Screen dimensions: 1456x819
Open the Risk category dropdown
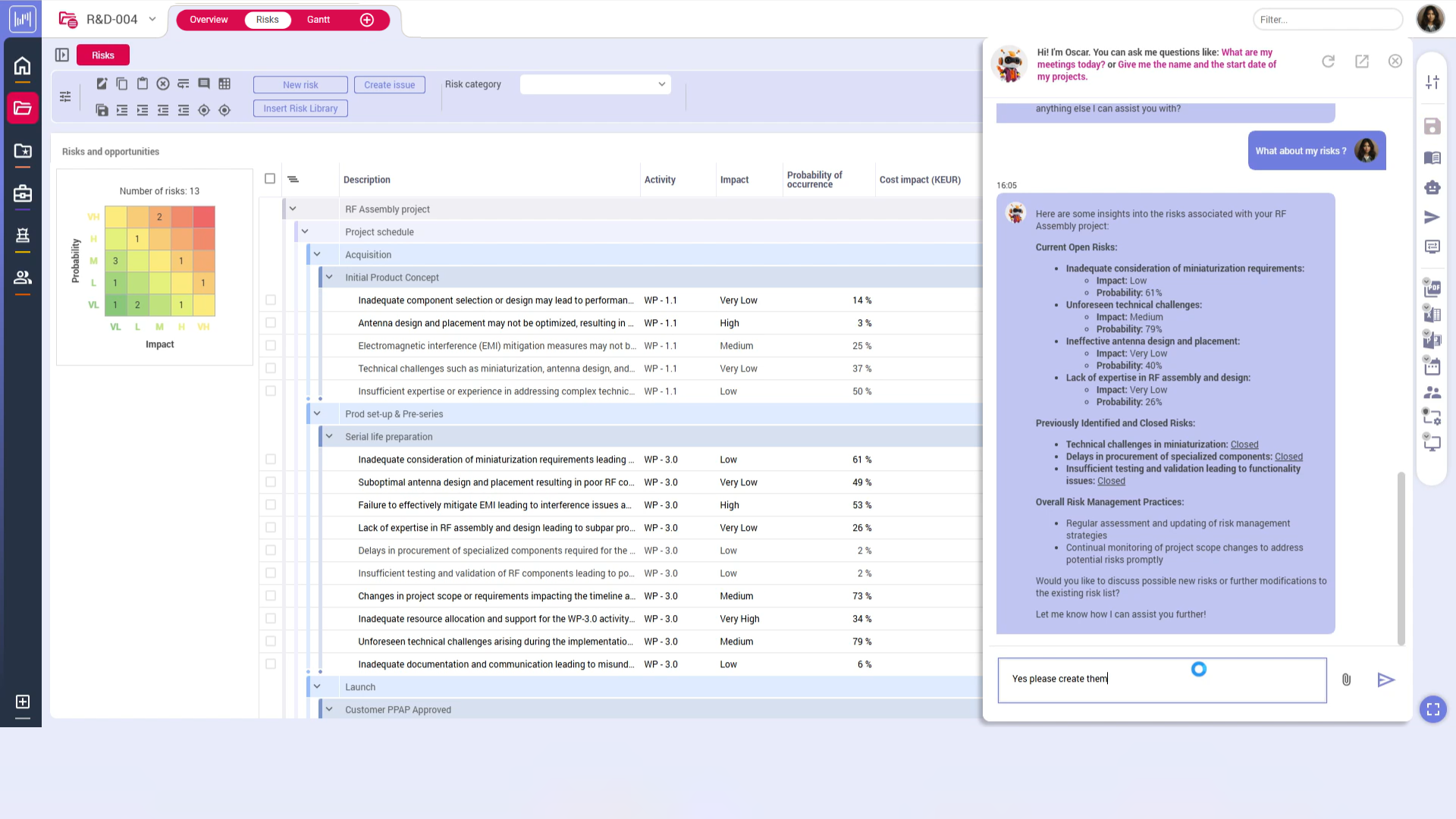(x=595, y=84)
